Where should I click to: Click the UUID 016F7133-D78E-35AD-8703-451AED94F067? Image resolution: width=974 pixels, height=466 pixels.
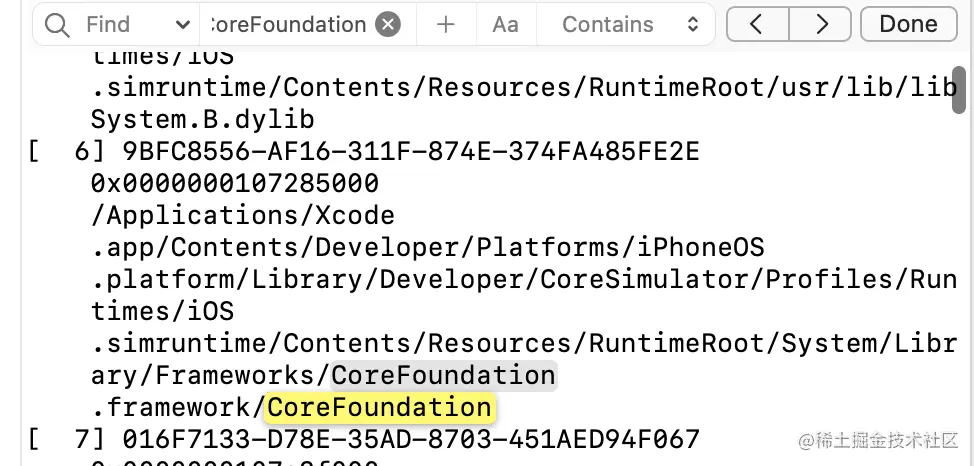pyautogui.click(x=410, y=440)
